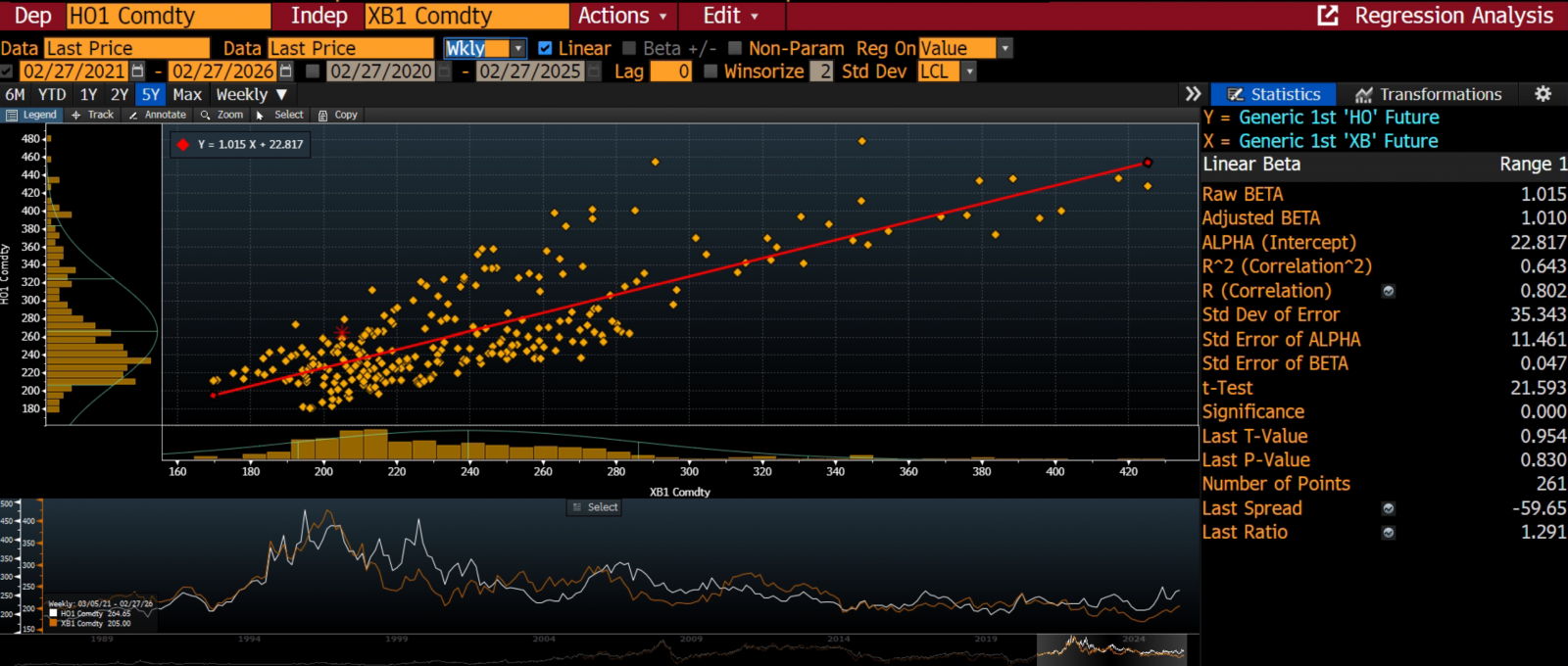Screen dimensions: 1568x666
Task: Select the 1Y time range button
Action: (x=88, y=95)
